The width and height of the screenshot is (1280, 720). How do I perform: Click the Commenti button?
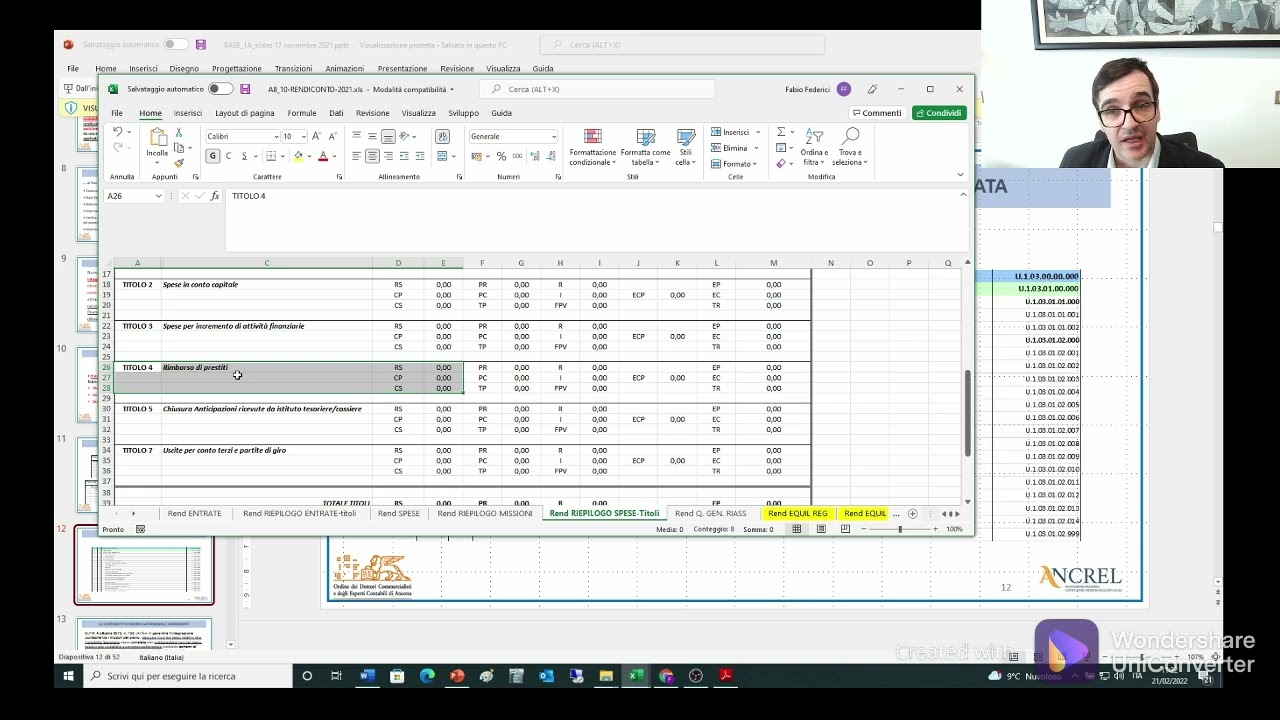[x=876, y=113]
